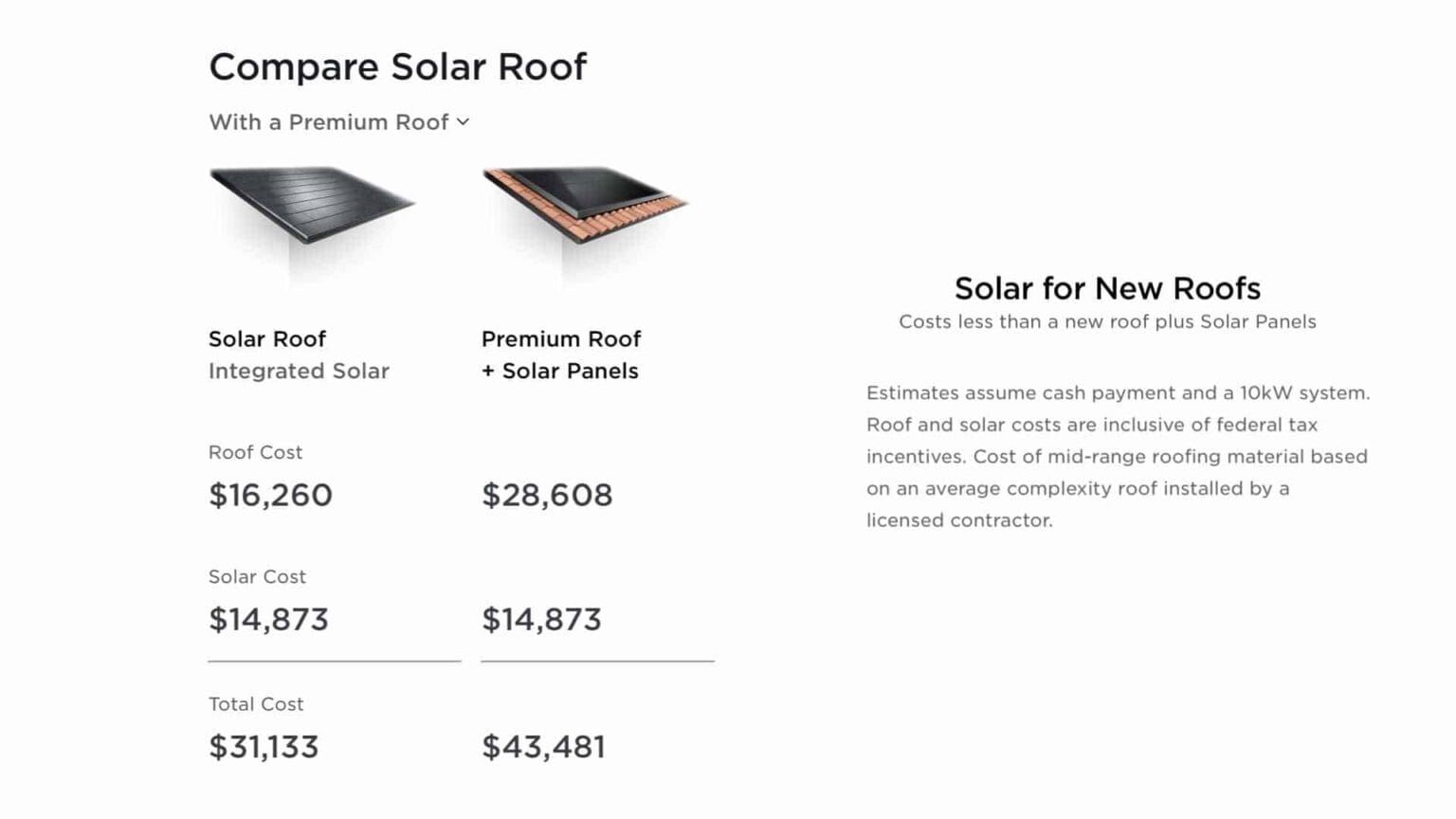This screenshot has width=1456, height=819.
Task: Click the 'Total Cost' label
Action: [x=255, y=704]
